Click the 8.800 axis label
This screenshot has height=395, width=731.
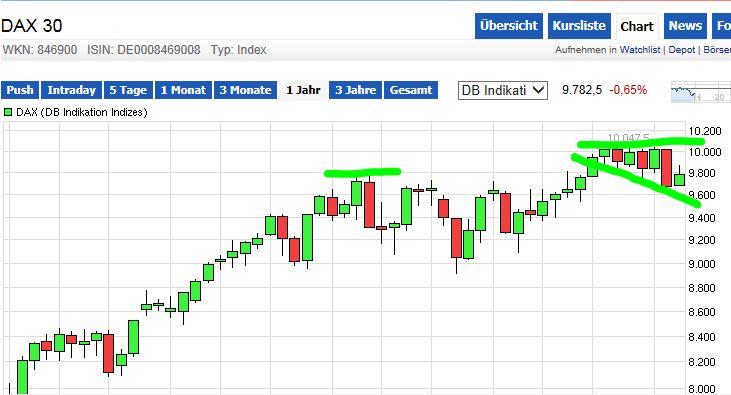click(x=702, y=288)
